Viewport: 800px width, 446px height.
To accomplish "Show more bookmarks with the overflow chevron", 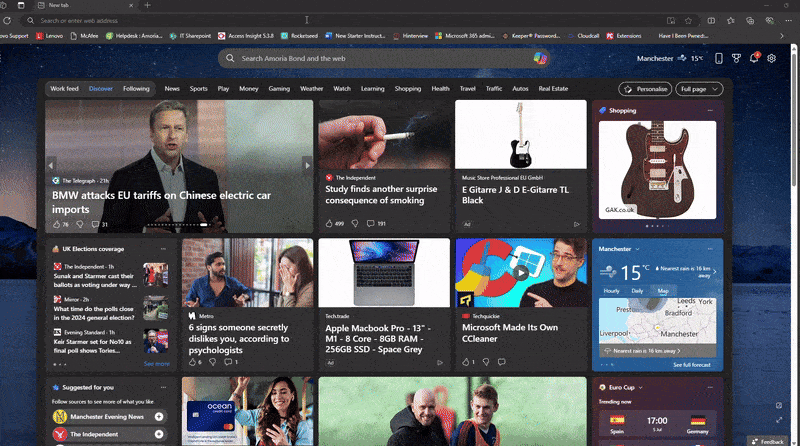I will click(782, 36).
